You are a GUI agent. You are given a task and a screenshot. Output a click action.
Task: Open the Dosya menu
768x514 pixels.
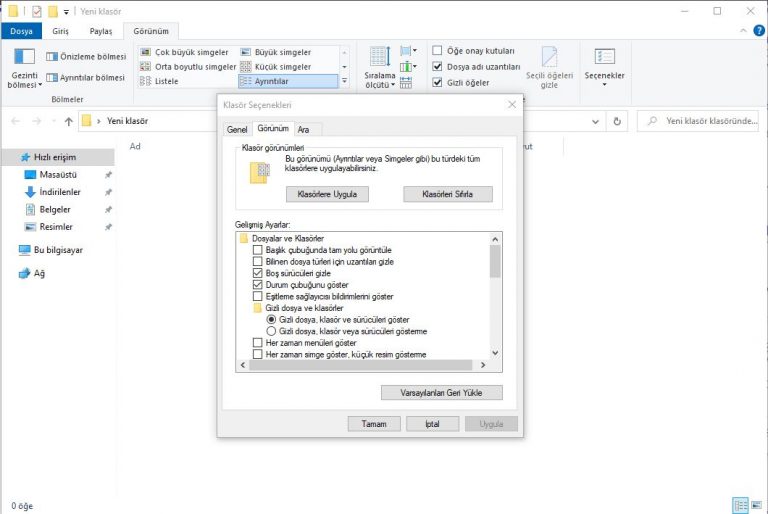21,31
